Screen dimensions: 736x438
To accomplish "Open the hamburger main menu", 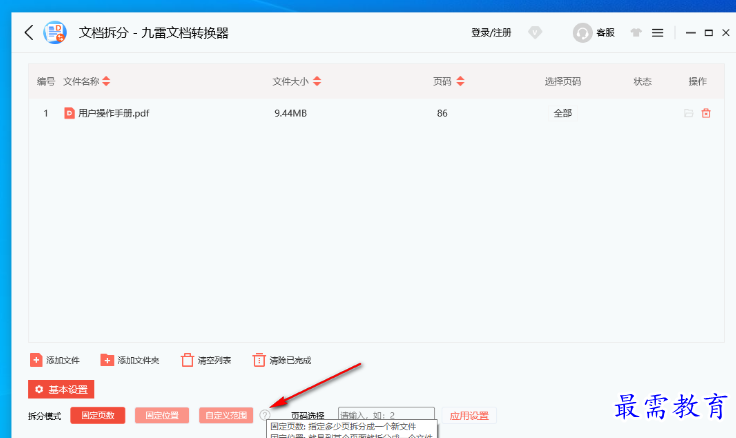I will [657, 32].
